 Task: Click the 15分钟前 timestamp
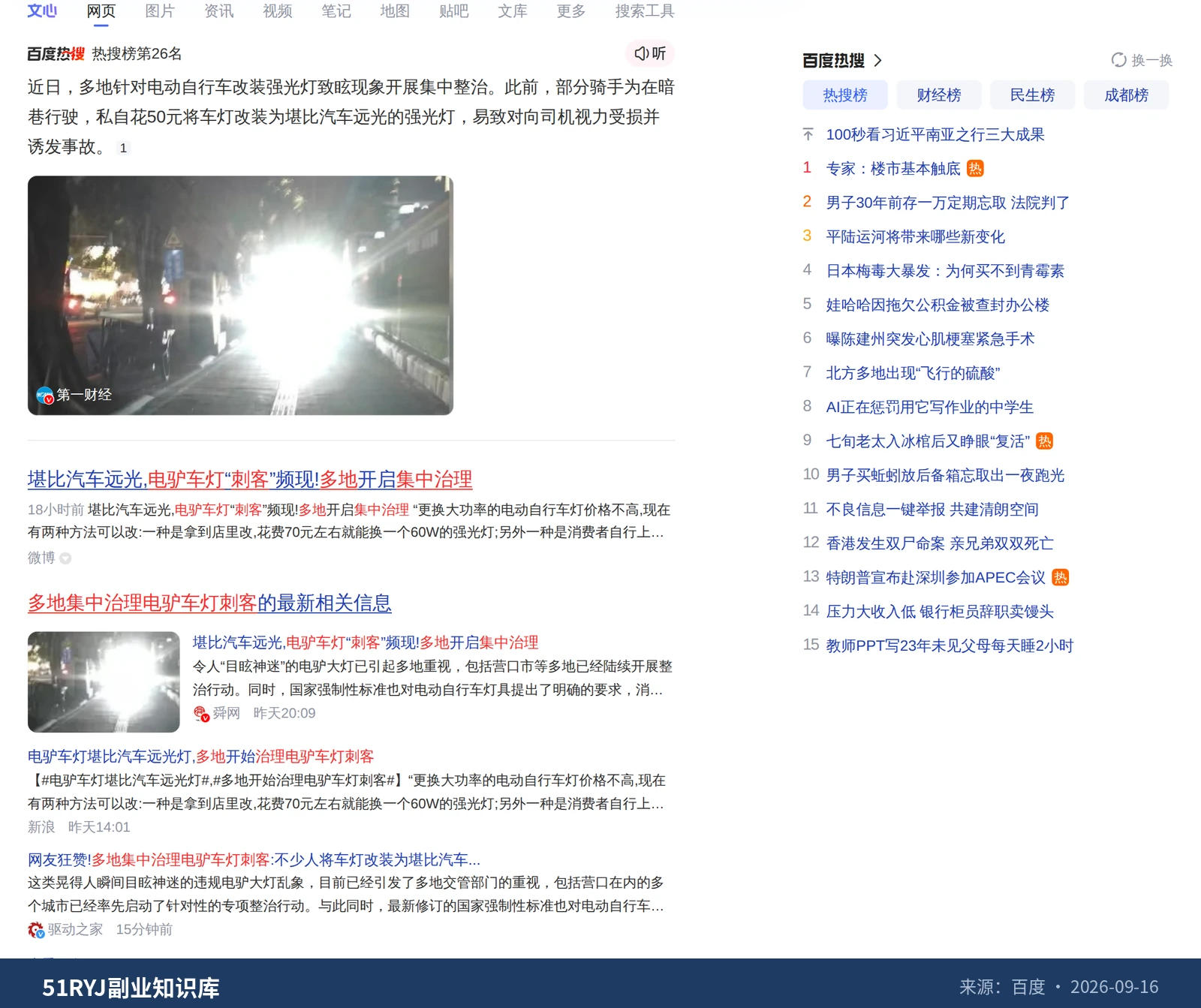tap(144, 930)
